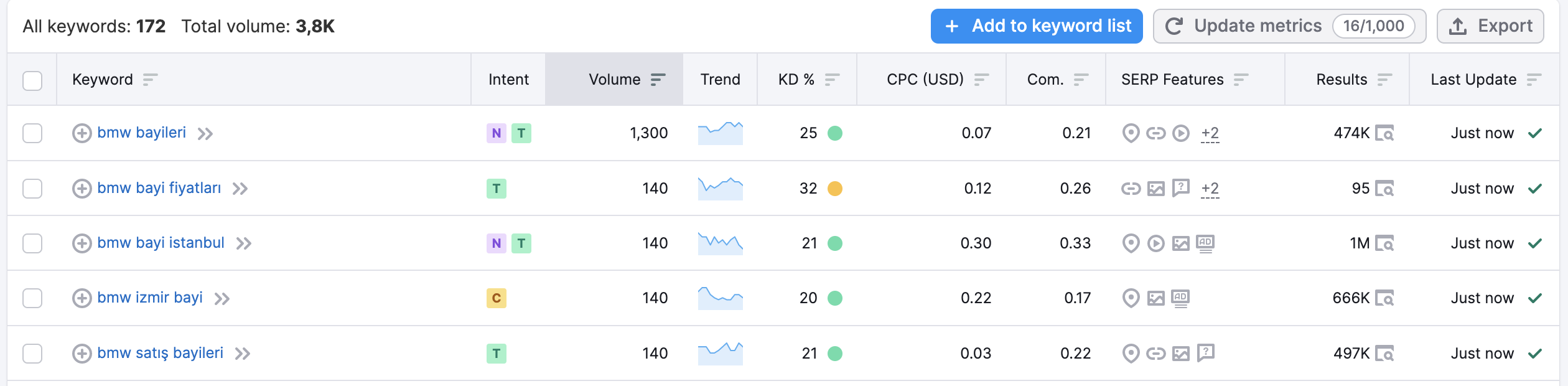
Task: Click the plus icon beside bmw satış bayileri
Action: [82, 354]
